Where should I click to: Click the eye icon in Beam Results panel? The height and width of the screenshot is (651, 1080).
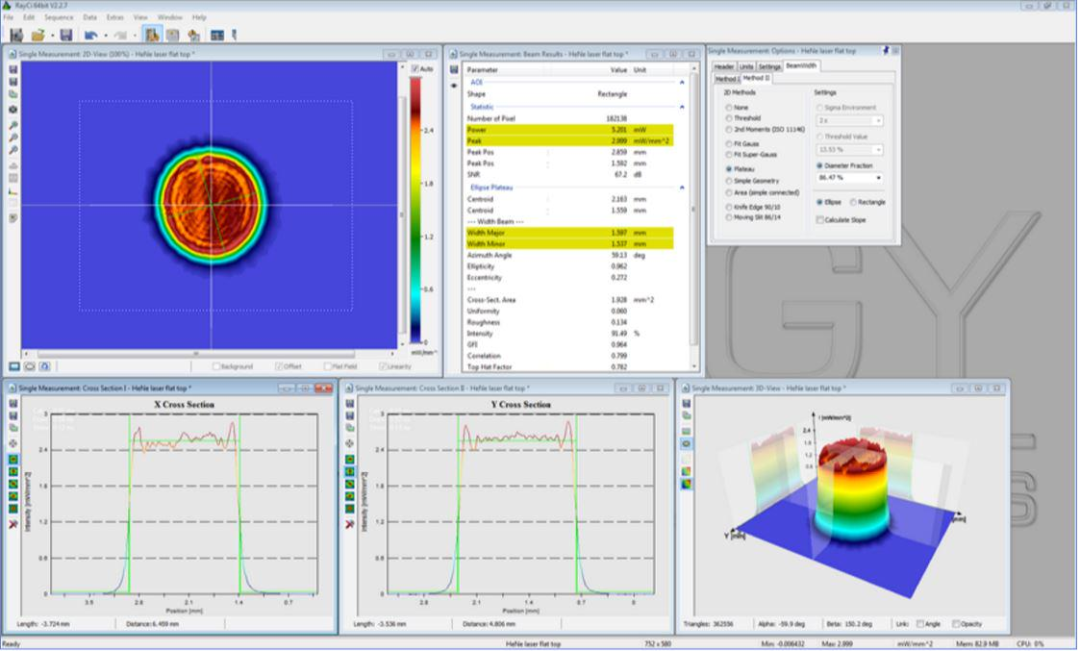454,86
